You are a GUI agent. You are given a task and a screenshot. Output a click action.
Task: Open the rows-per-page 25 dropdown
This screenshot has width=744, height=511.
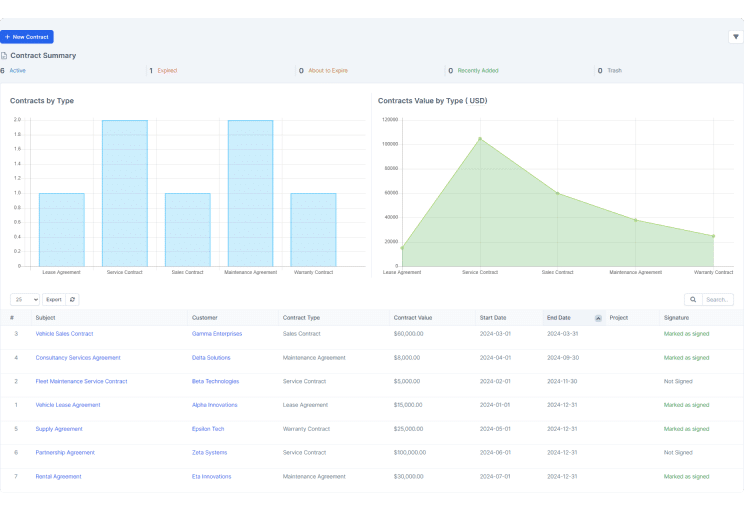[25, 299]
